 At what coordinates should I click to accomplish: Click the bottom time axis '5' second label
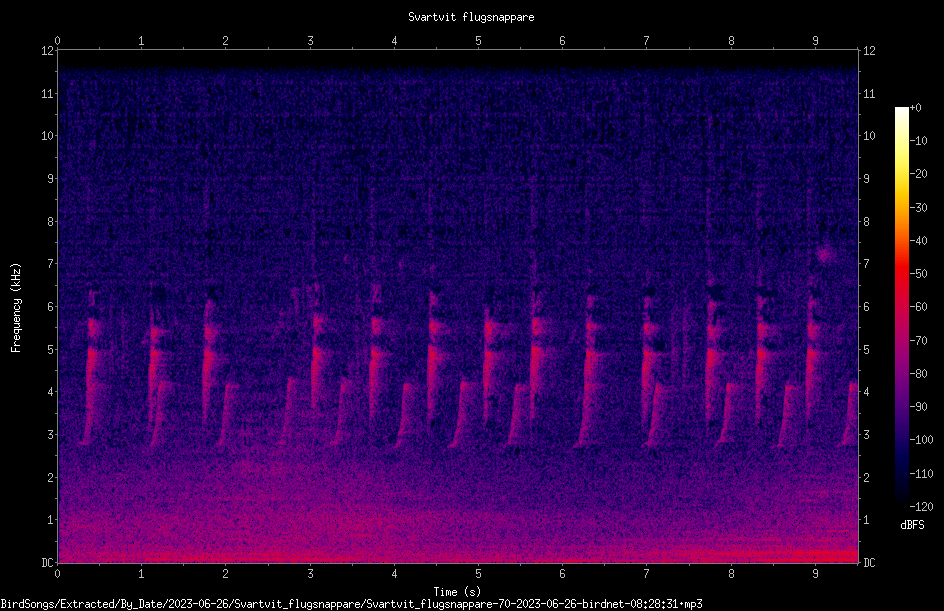(479, 574)
